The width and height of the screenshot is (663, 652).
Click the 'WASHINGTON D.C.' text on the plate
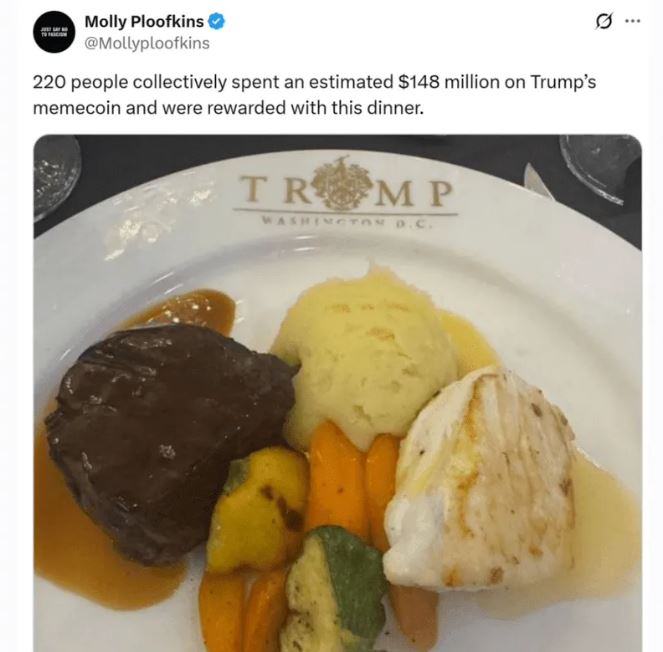(x=347, y=222)
